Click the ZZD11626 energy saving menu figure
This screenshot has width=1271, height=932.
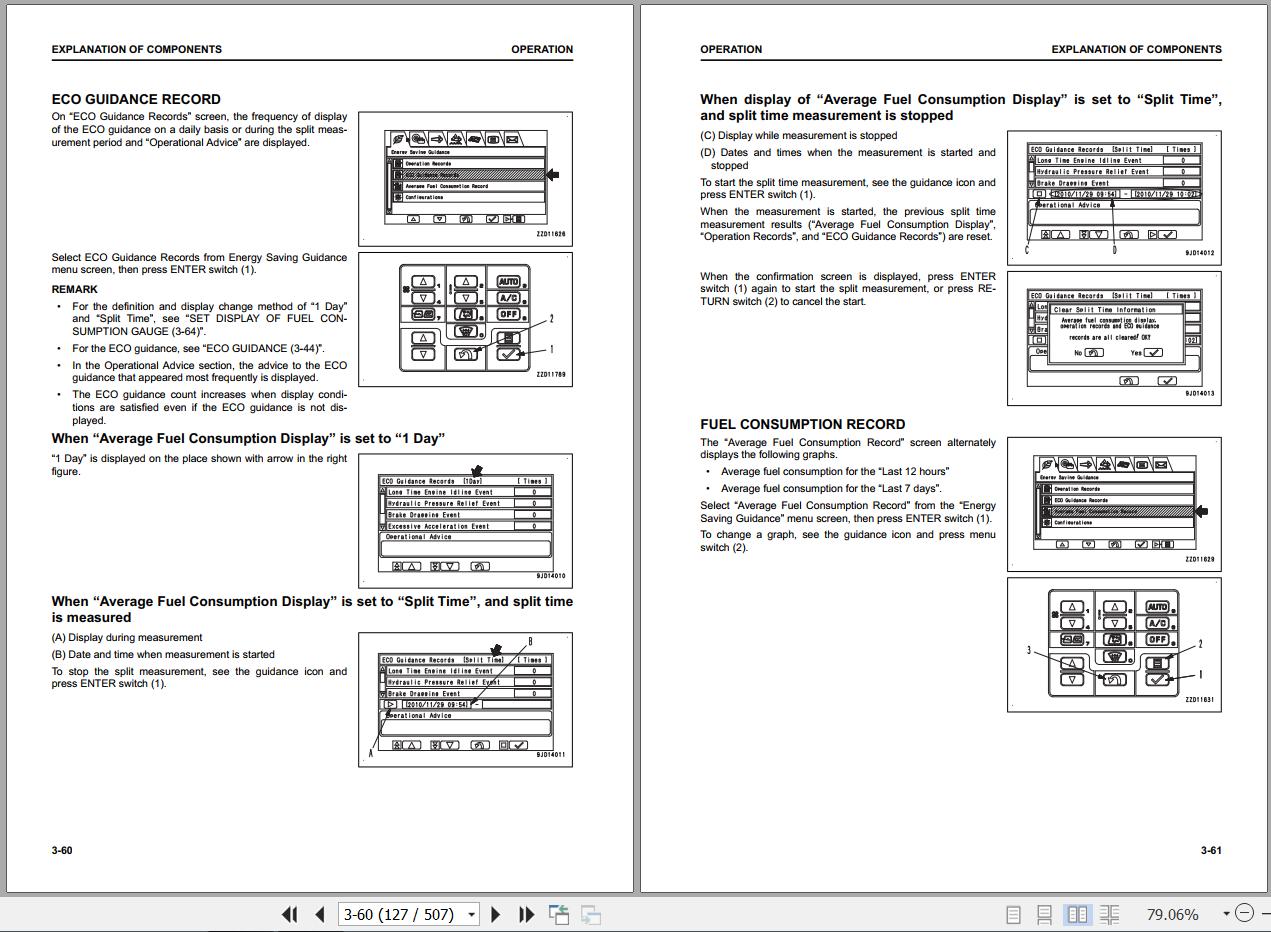point(465,178)
